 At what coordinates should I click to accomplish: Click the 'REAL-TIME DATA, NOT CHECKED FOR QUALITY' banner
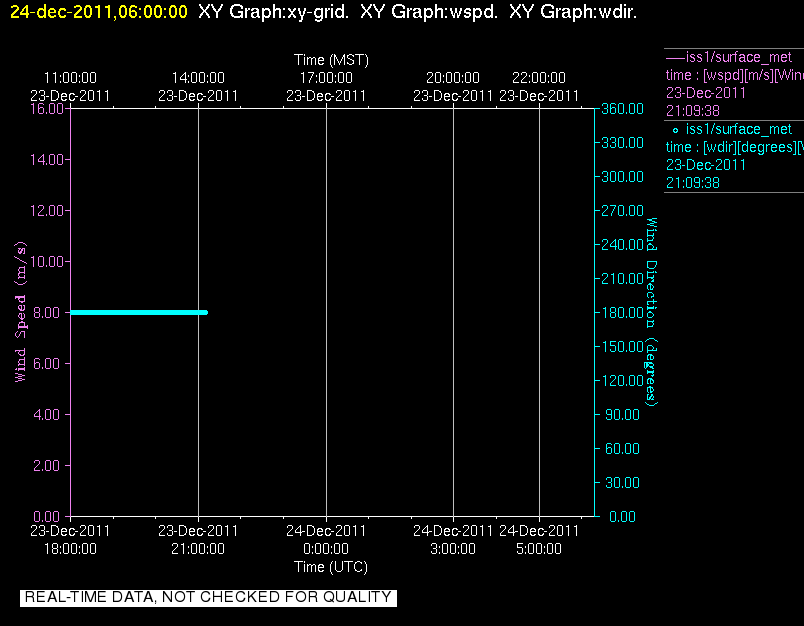click(x=208, y=597)
